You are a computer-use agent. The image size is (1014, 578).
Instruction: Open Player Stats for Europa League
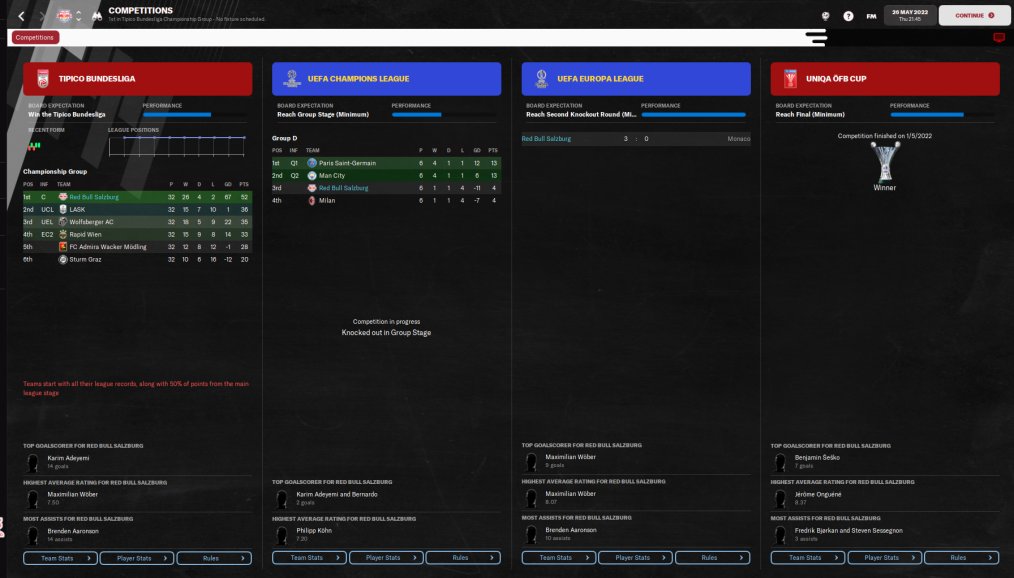point(636,557)
